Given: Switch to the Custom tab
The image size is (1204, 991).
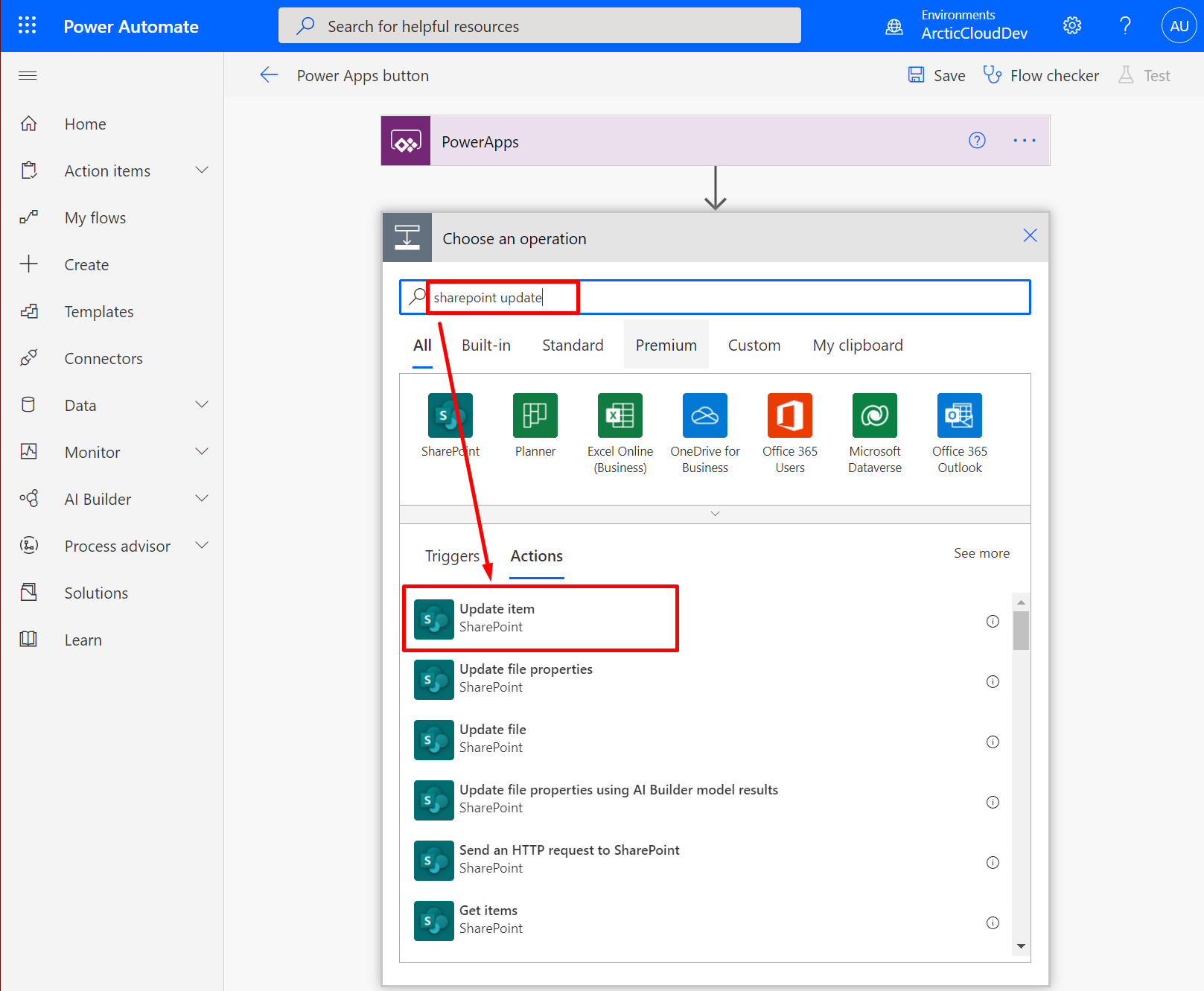Looking at the screenshot, I should click(x=754, y=345).
